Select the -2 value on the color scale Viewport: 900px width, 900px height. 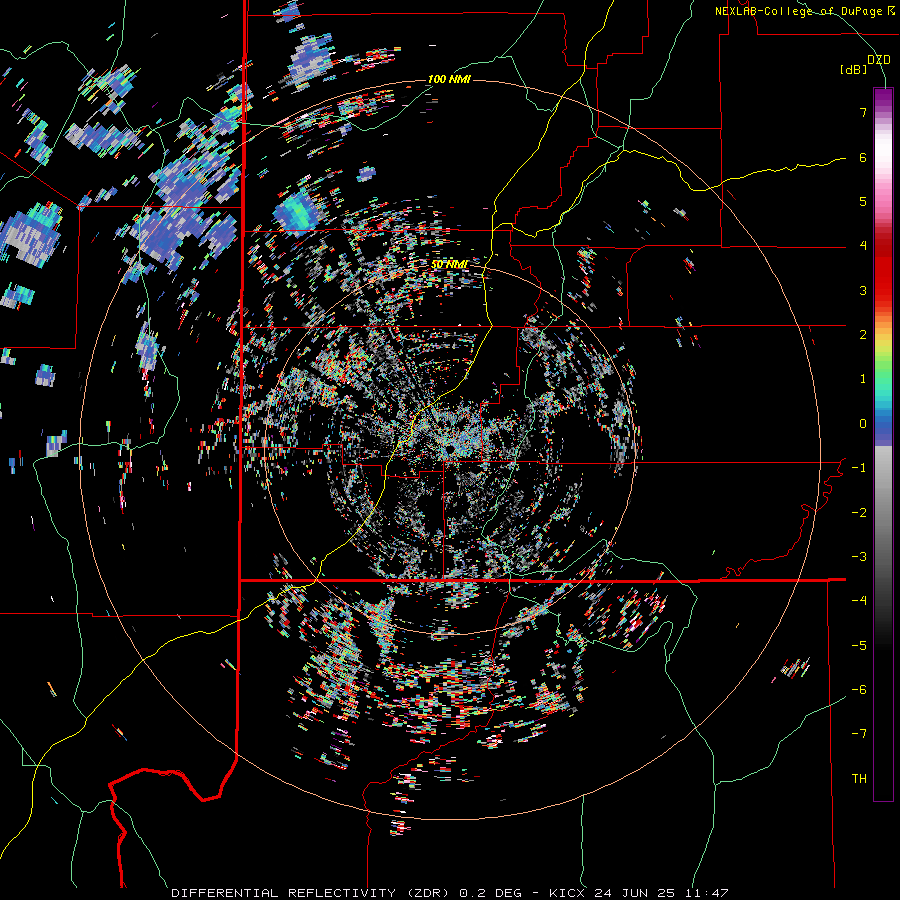(x=859, y=513)
